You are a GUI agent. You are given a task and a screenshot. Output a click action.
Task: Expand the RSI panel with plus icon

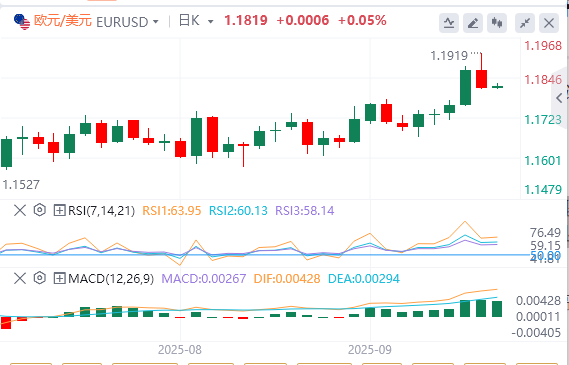59,210
